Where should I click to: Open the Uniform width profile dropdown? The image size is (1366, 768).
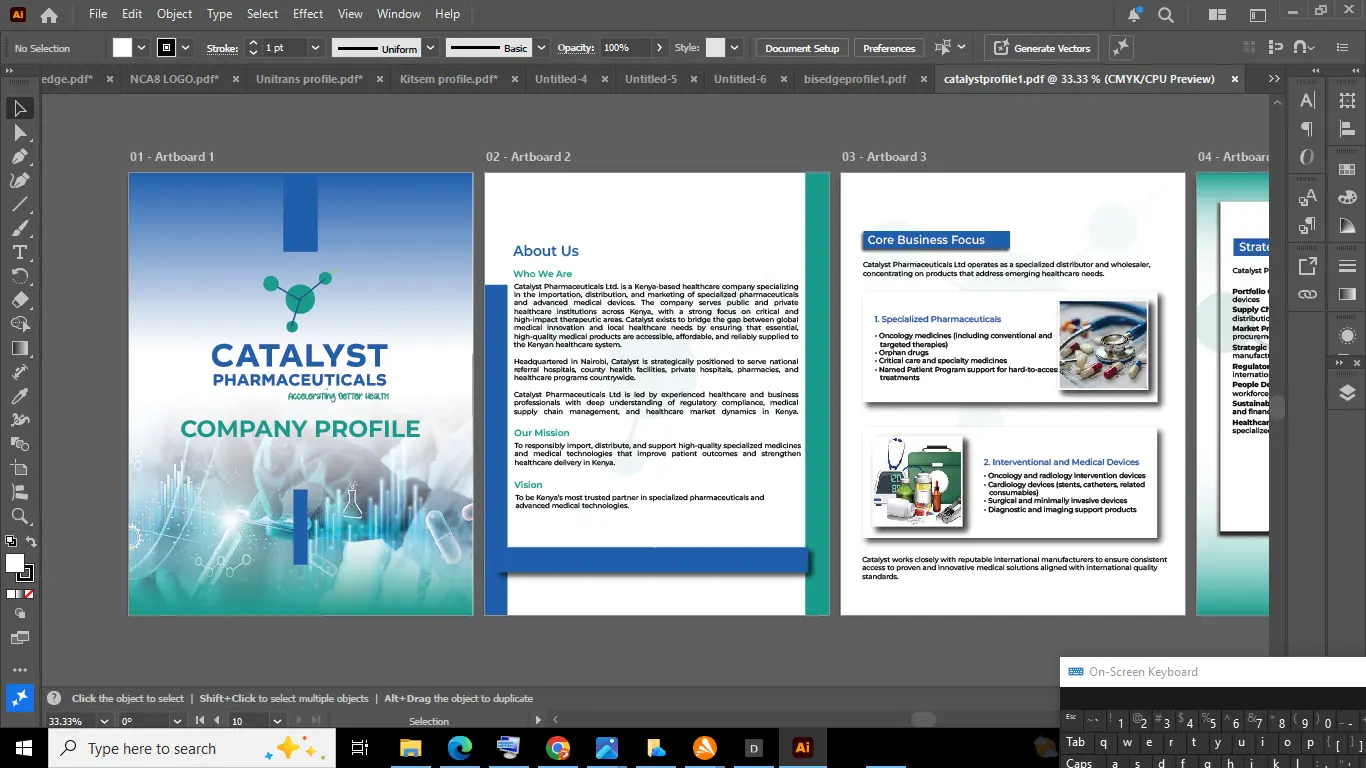(430, 48)
